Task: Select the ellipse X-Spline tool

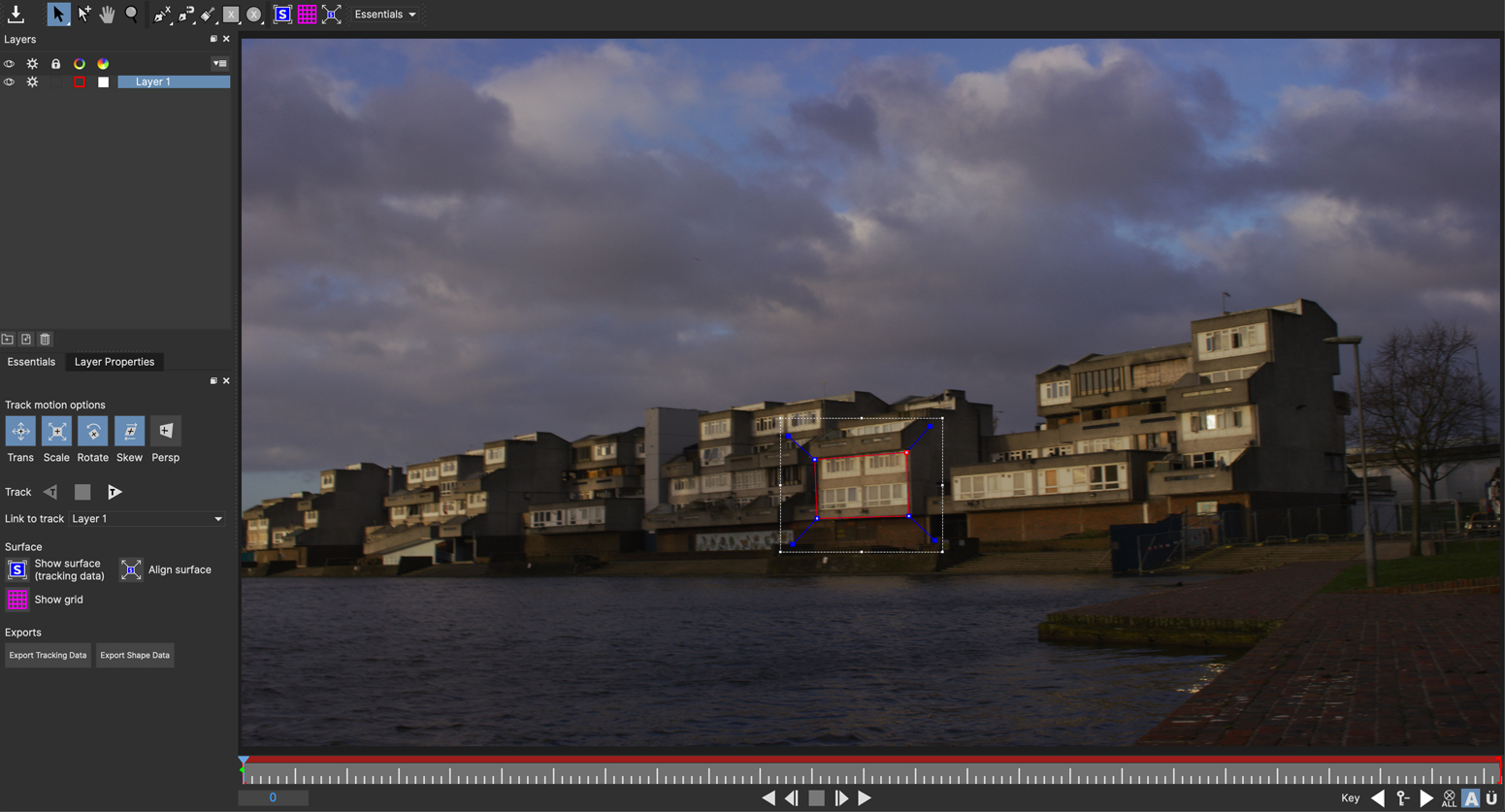Action: (x=254, y=15)
